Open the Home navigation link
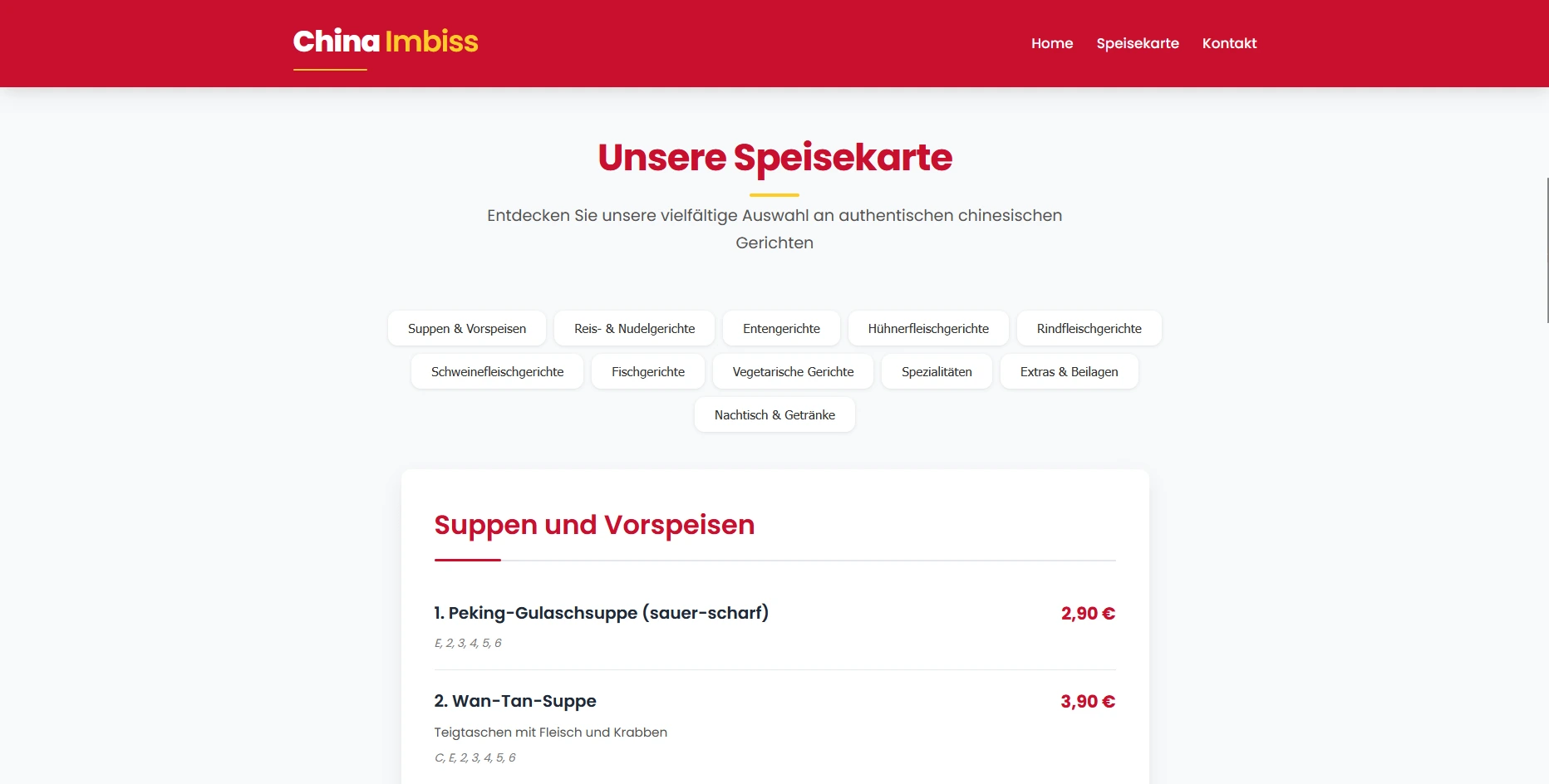This screenshot has width=1549, height=784. tap(1052, 43)
